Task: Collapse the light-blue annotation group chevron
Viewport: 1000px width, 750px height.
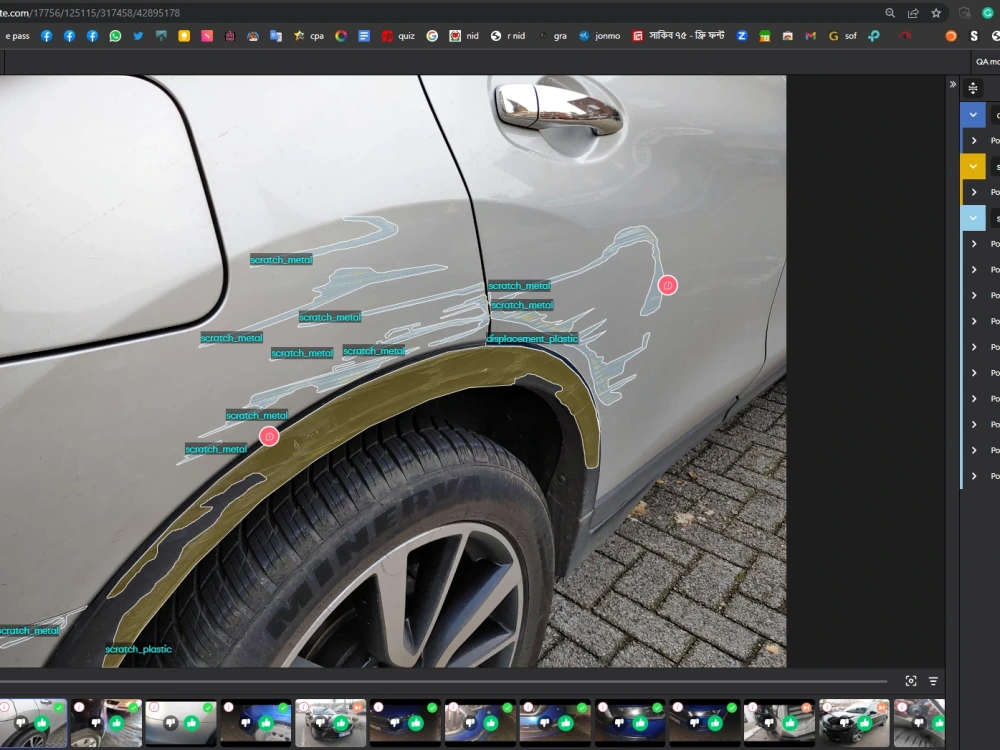Action: click(973, 218)
